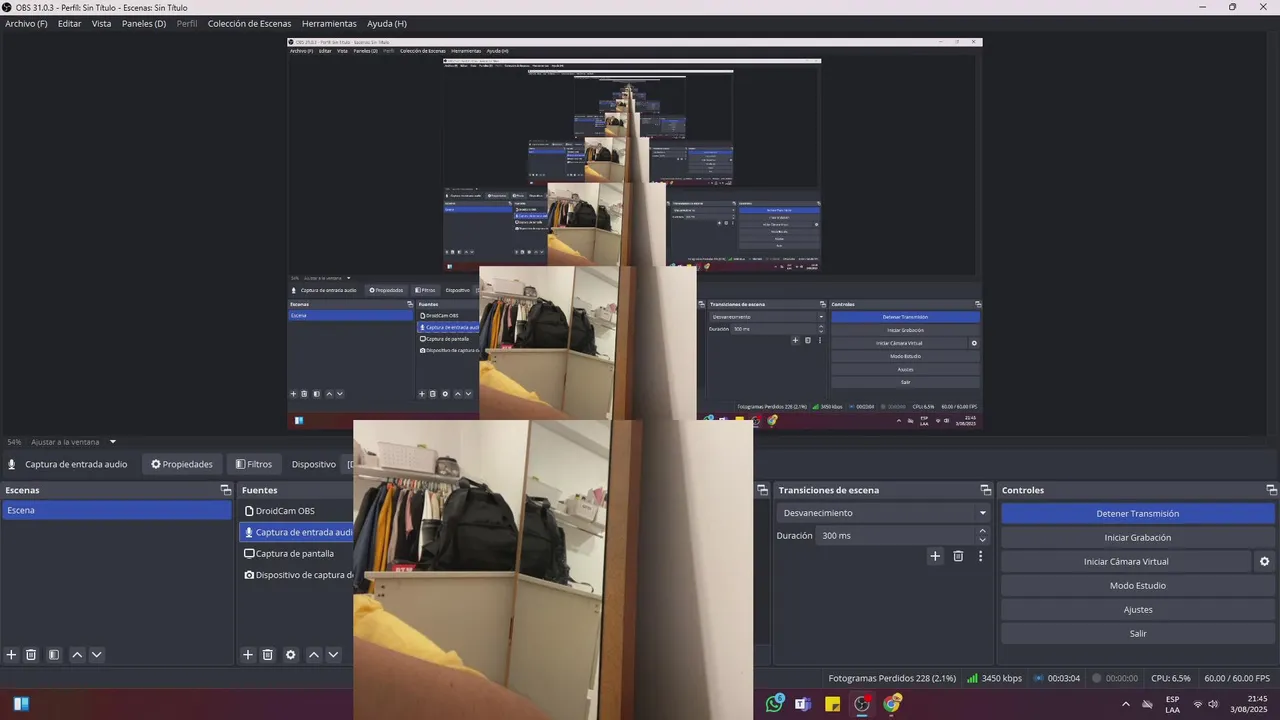Click the Fotogramas Perdidos status text

[x=892, y=678]
